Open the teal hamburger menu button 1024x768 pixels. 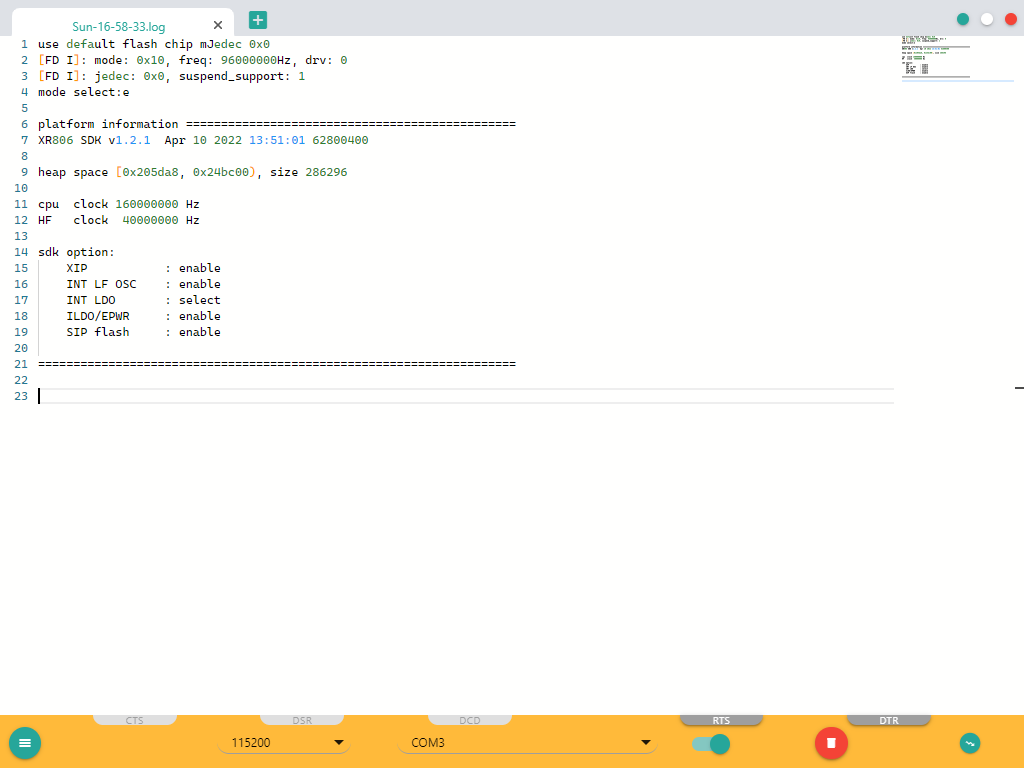[25, 743]
